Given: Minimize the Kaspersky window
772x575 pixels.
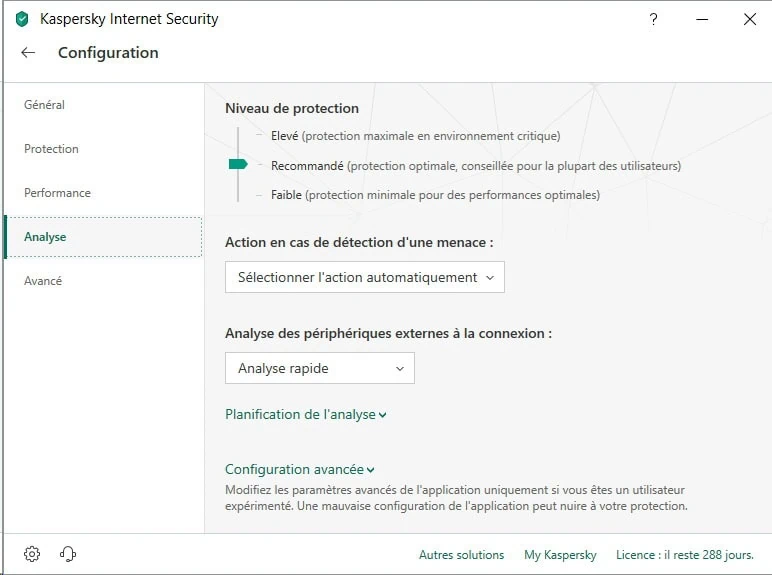Looking at the screenshot, I should [x=702, y=19].
